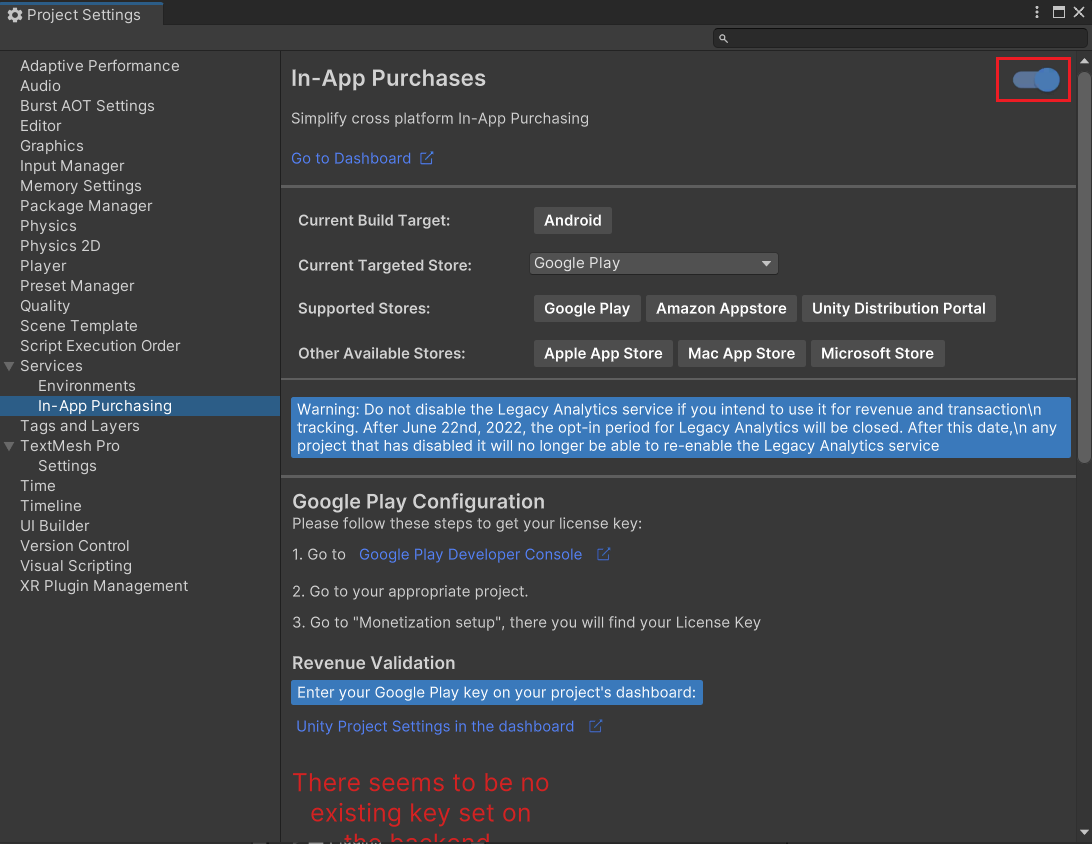This screenshot has height=844, width=1092.
Task: Select Timeline settings
Action: pyautogui.click(x=50, y=506)
